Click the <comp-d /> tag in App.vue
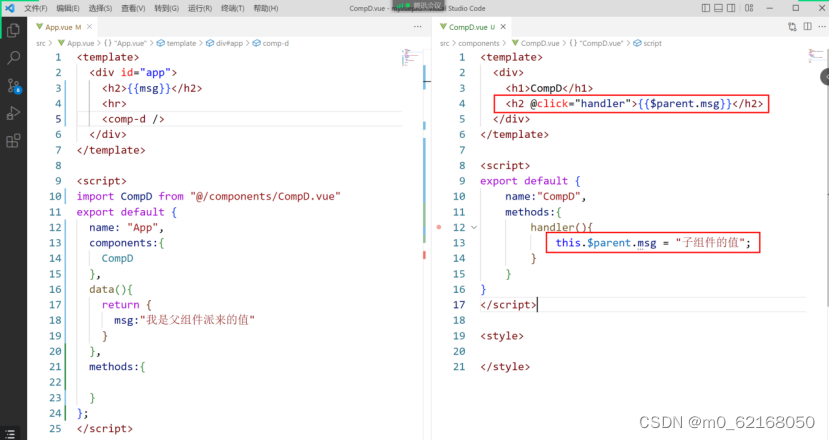830x440 pixels. 133,119
